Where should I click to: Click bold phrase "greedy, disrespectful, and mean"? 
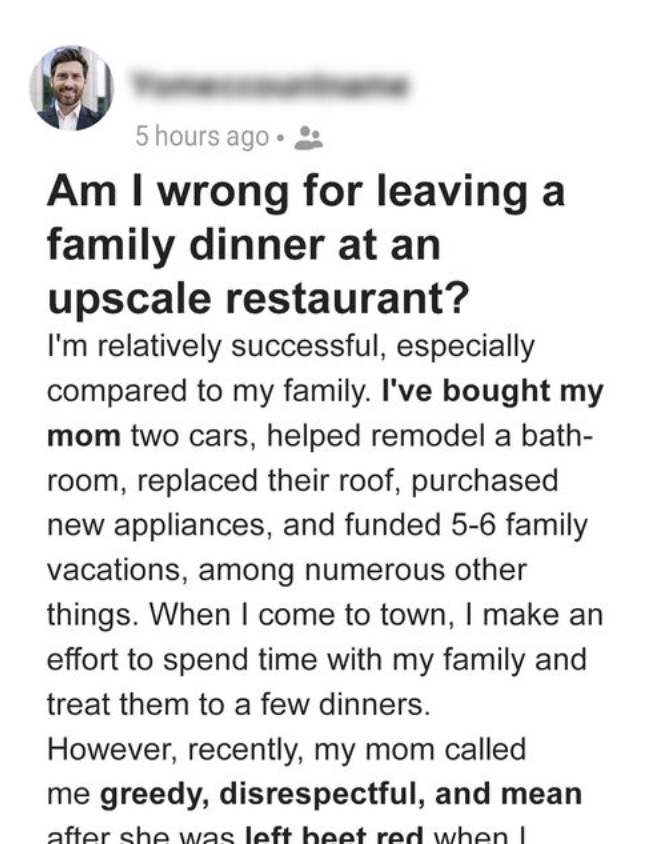340,795
